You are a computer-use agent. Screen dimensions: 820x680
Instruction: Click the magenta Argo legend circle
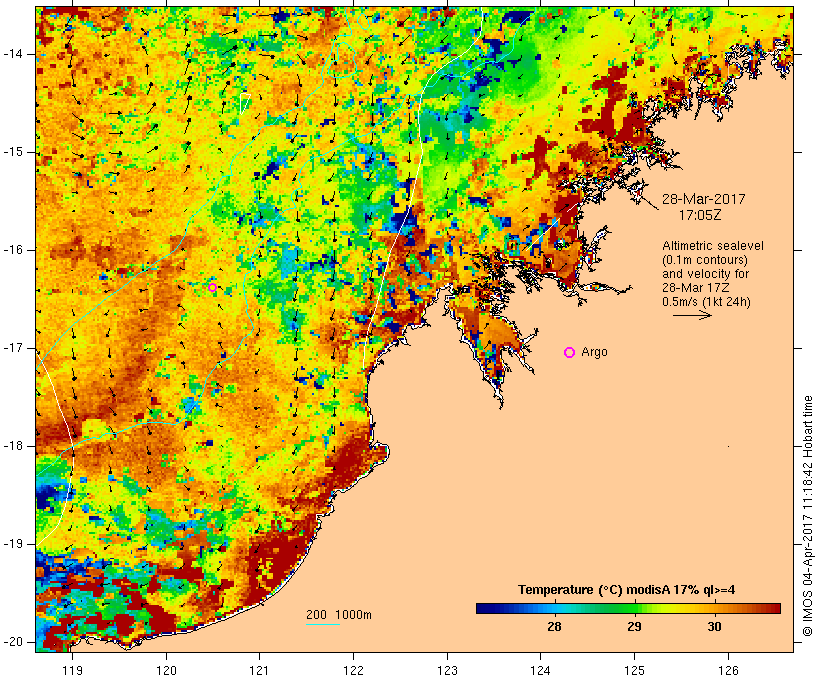pos(570,353)
